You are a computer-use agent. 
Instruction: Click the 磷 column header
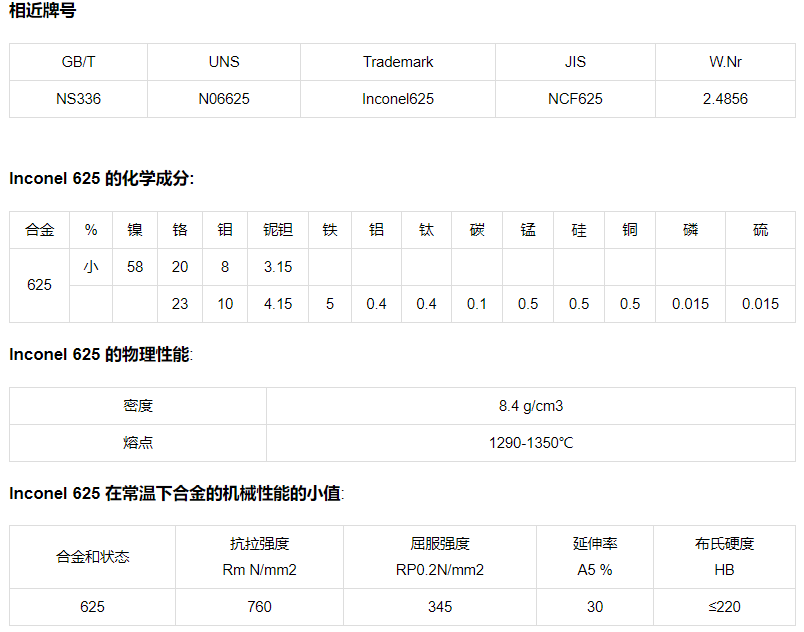pos(691,230)
